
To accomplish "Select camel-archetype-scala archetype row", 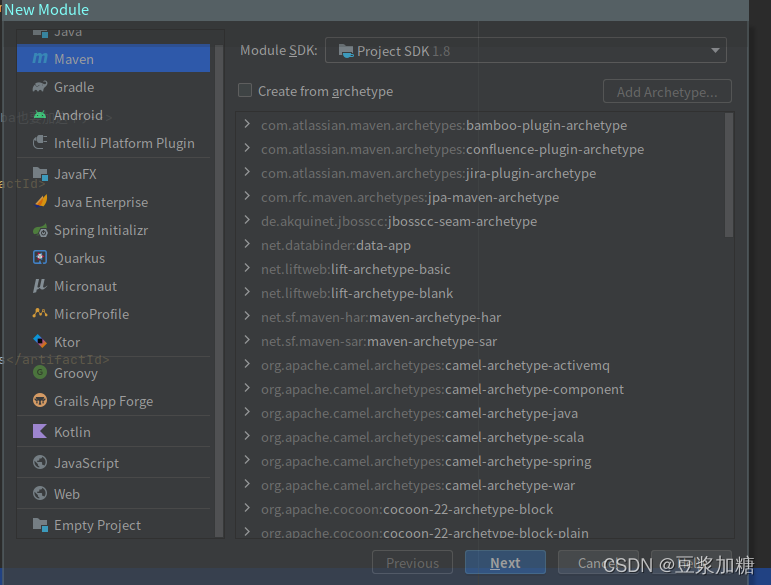I will (479, 437).
